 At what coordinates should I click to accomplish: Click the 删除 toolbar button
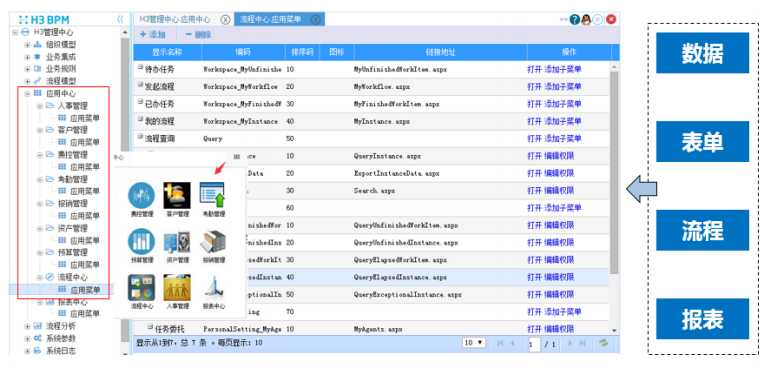tap(198, 34)
